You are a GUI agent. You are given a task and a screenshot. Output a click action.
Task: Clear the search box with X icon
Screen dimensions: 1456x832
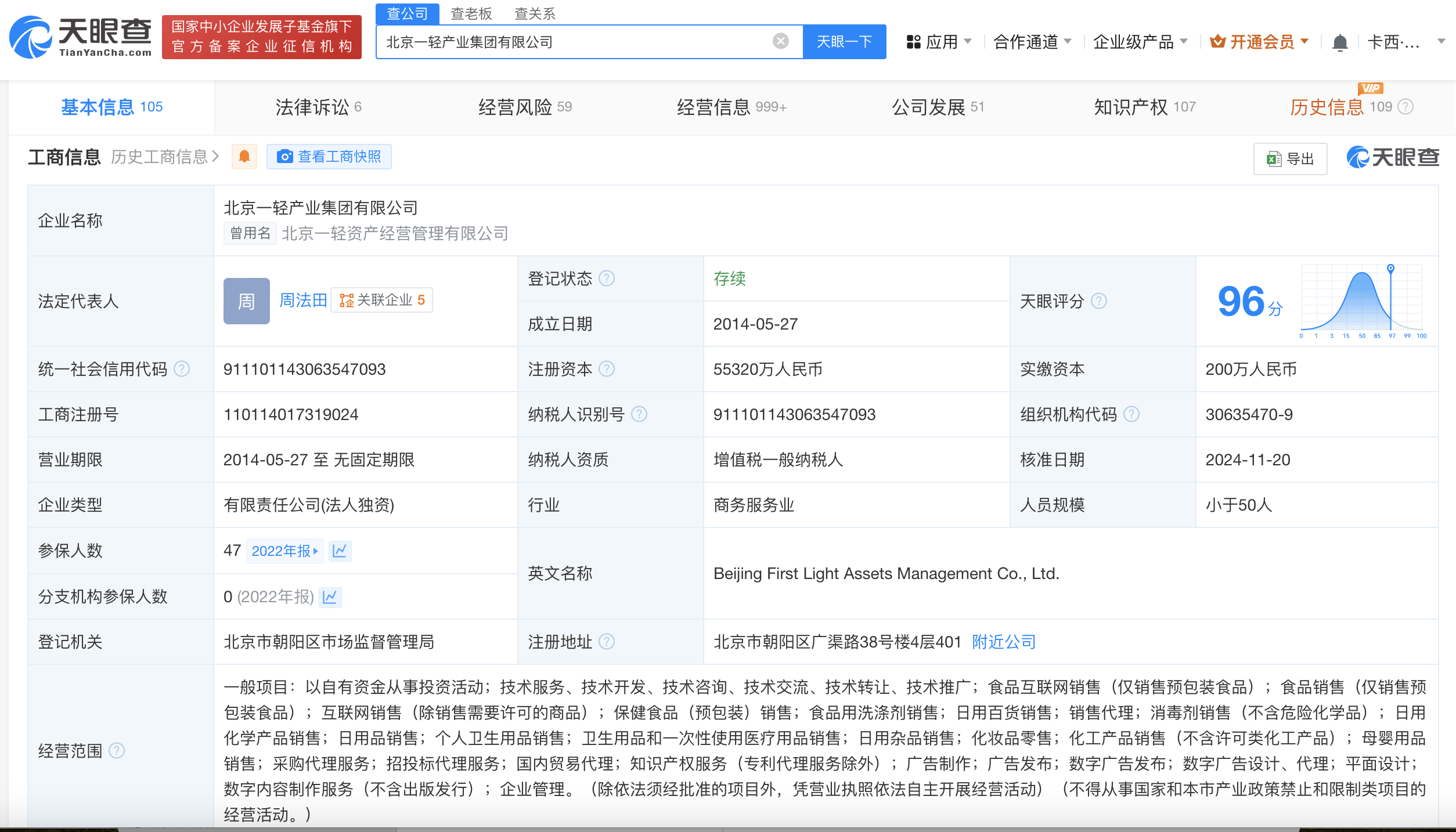tap(781, 41)
